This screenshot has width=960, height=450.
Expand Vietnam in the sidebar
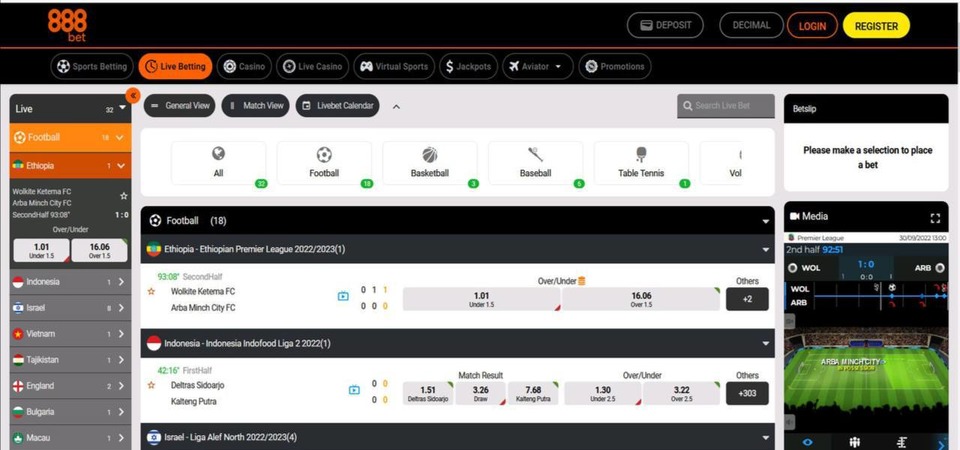point(70,334)
